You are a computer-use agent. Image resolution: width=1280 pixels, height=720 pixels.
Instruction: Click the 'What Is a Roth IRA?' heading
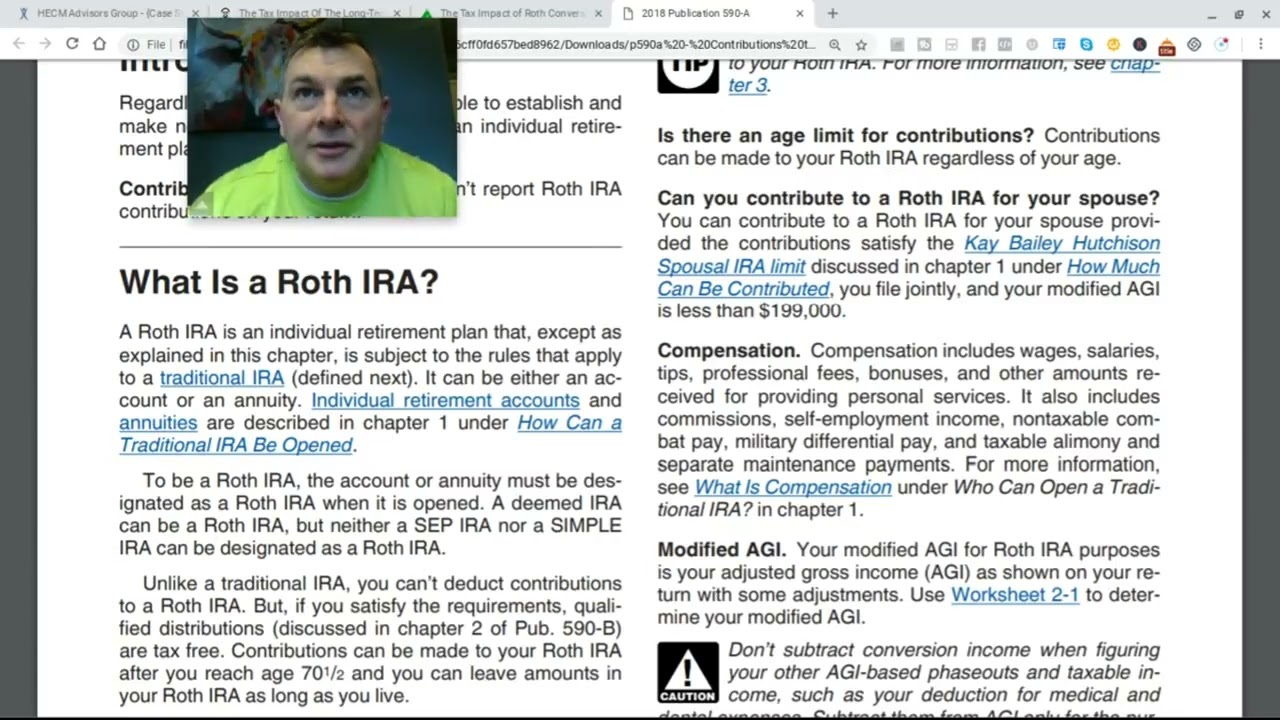pyautogui.click(x=279, y=282)
